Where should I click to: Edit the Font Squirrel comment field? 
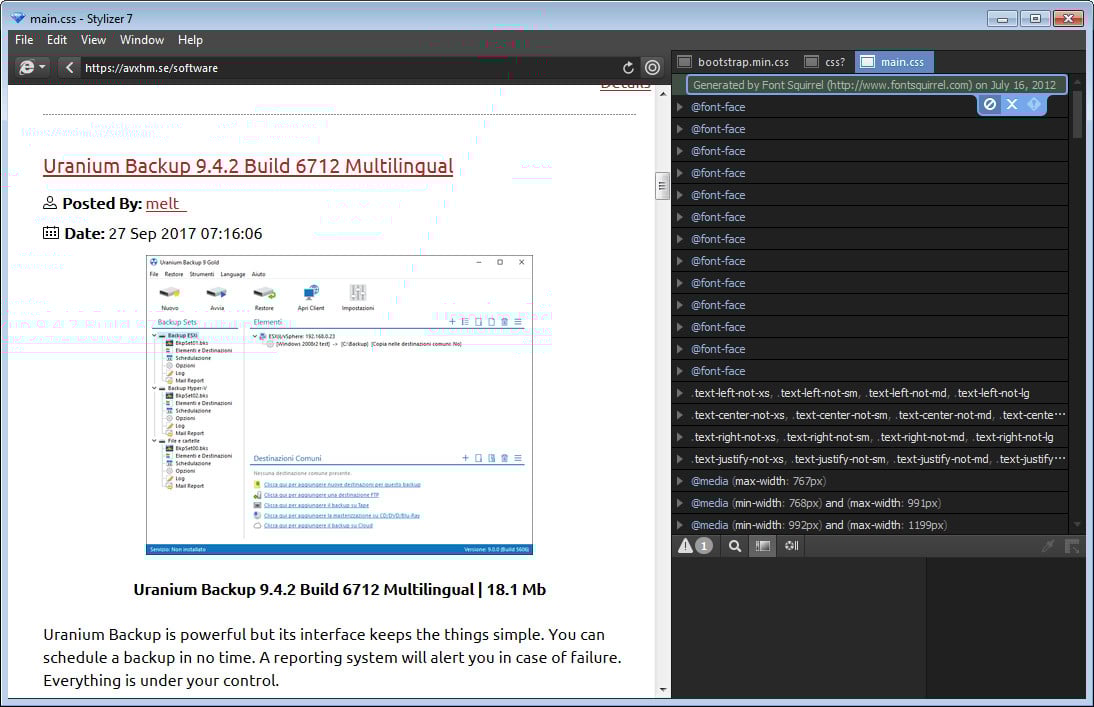pyautogui.click(x=876, y=85)
